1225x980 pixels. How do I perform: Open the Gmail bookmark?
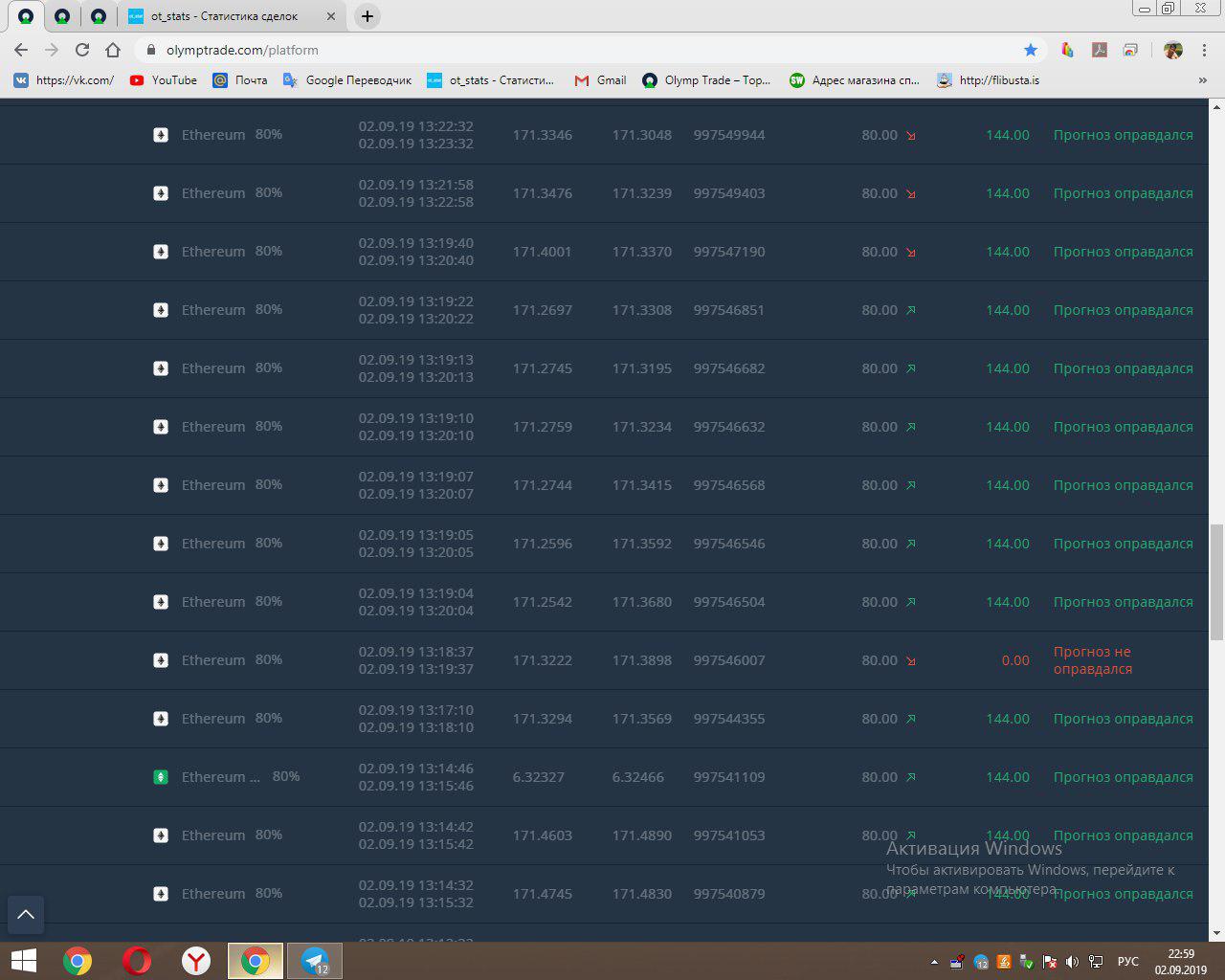600,80
